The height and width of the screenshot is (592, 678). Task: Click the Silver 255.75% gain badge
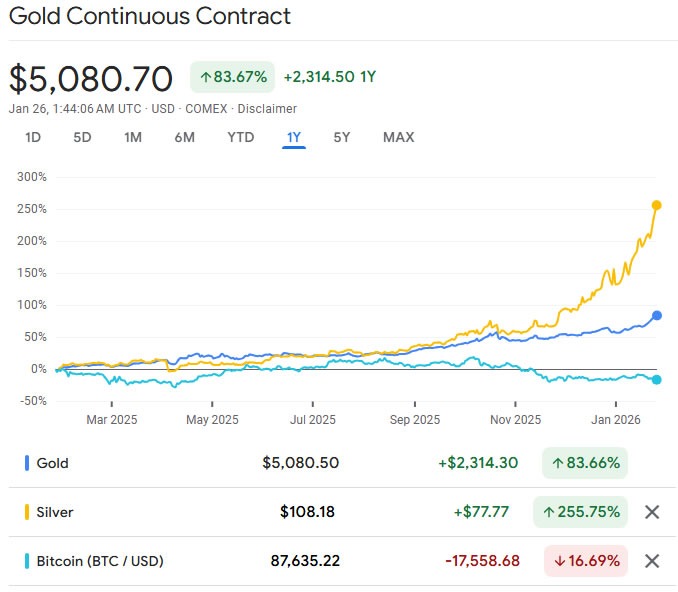[580, 512]
